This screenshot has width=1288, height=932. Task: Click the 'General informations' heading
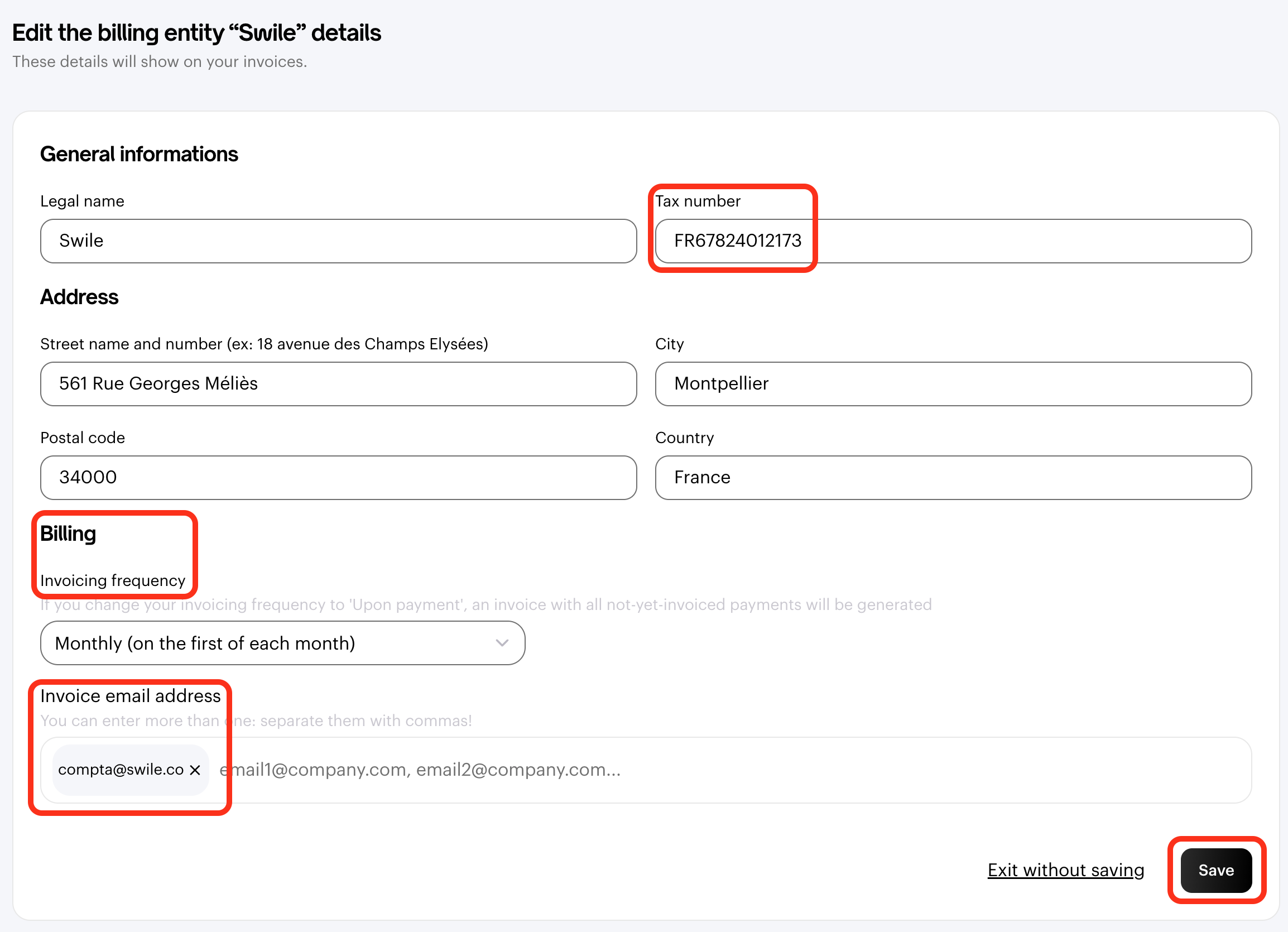[139, 154]
